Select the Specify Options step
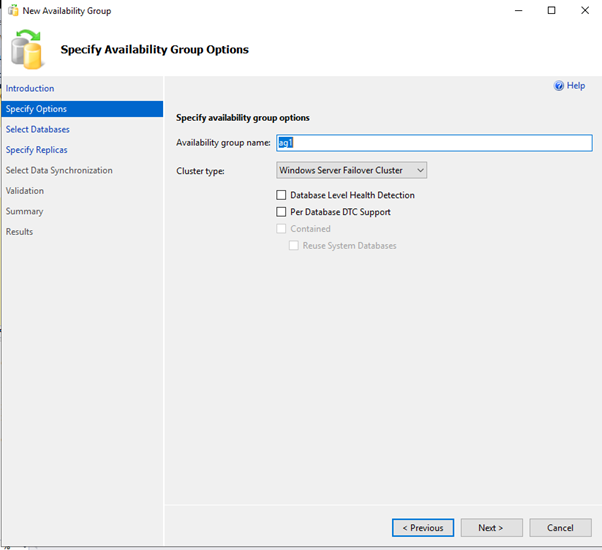602x550 pixels. click(x=36, y=109)
